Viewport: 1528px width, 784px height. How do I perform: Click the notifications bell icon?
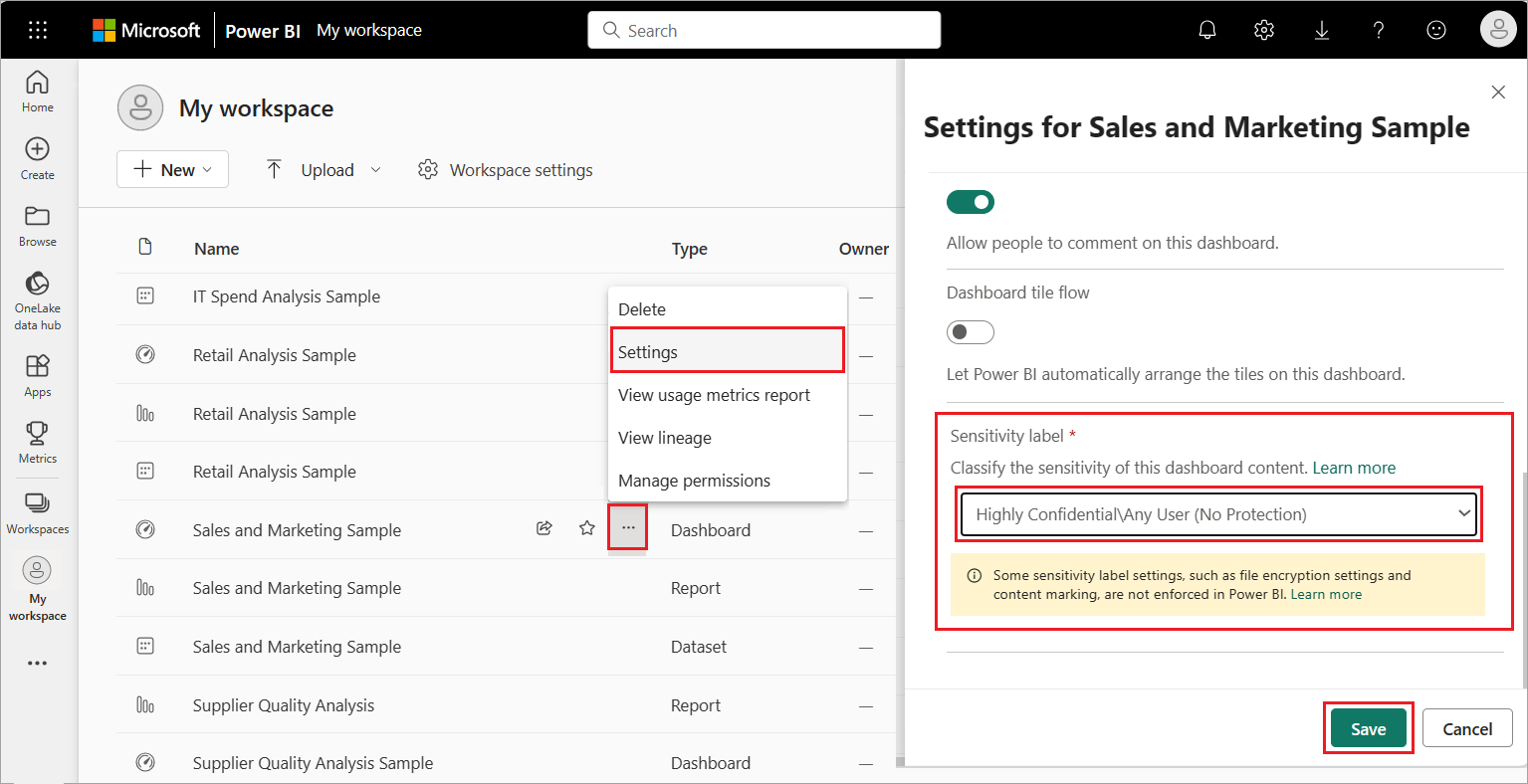point(1207,30)
